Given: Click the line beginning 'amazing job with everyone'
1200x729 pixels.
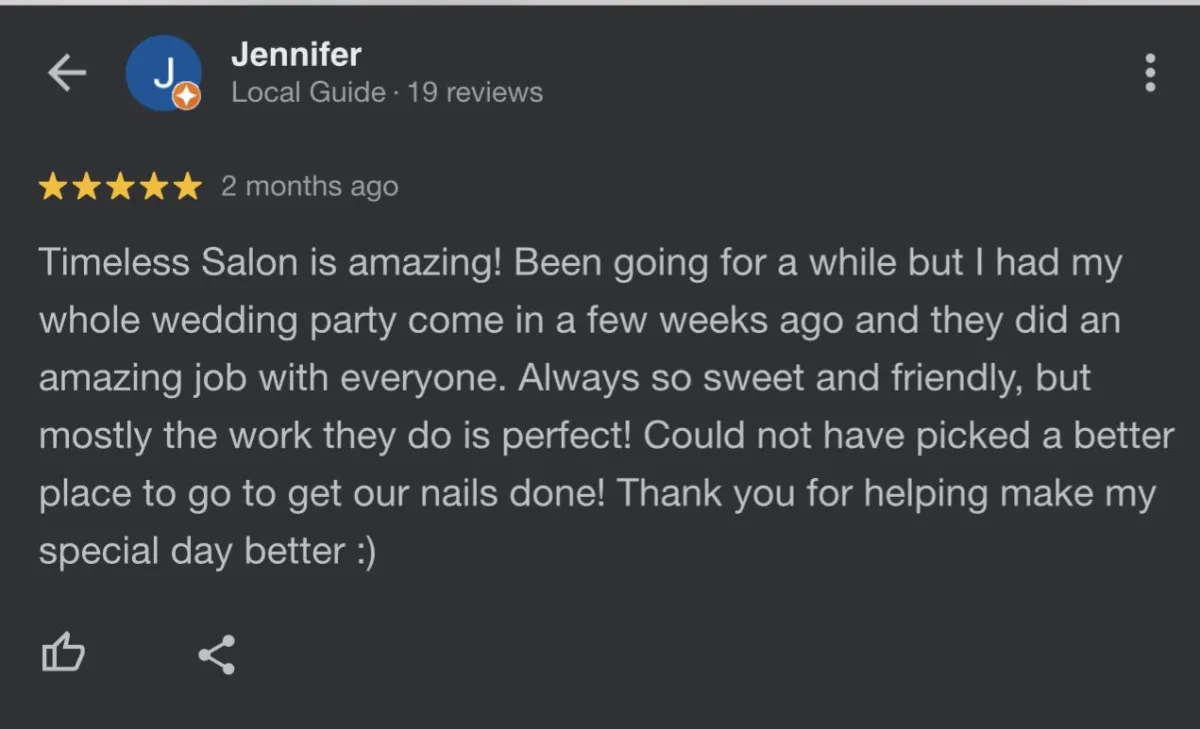Looking at the screenshot, I should (x=565, y=379).
